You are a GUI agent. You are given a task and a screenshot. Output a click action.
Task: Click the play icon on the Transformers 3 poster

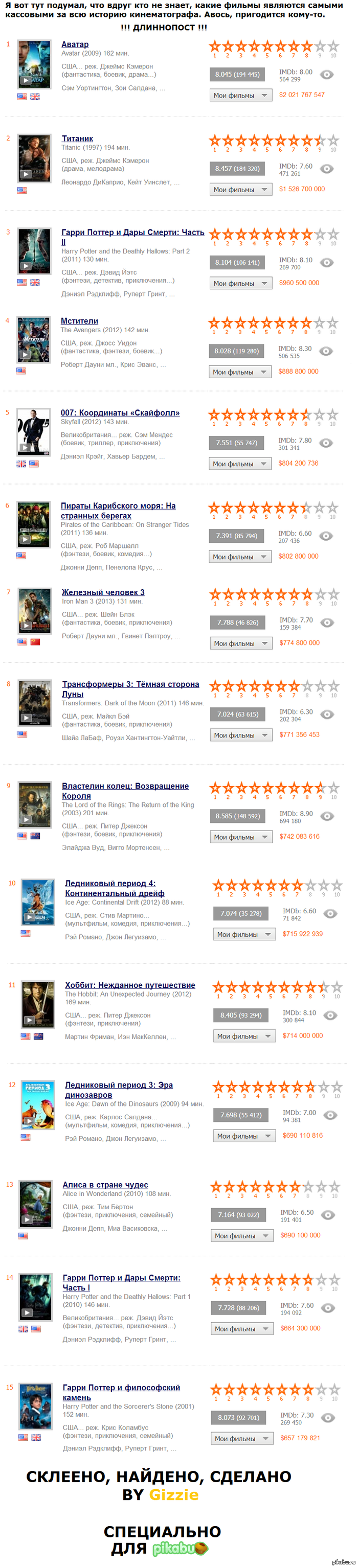point(26,718)
